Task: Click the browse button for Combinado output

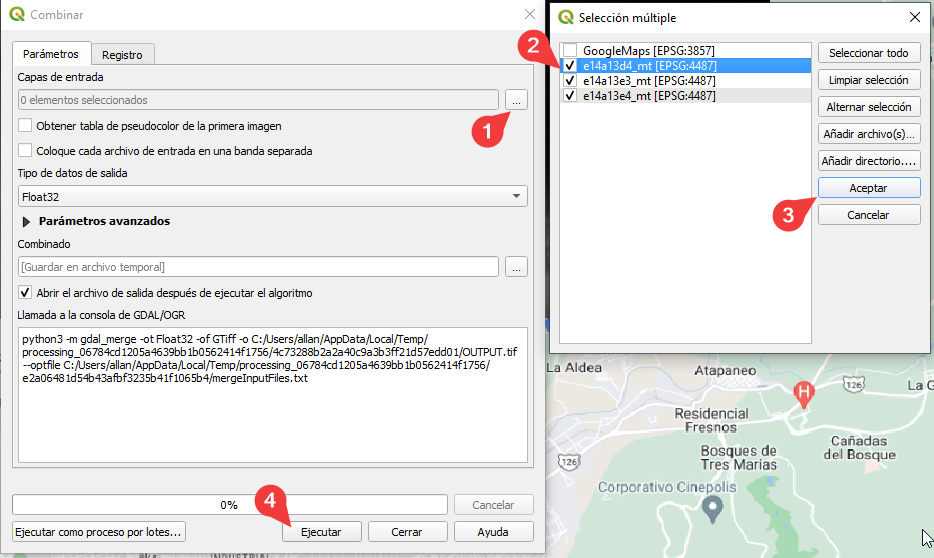Action: tap(515, 267)
